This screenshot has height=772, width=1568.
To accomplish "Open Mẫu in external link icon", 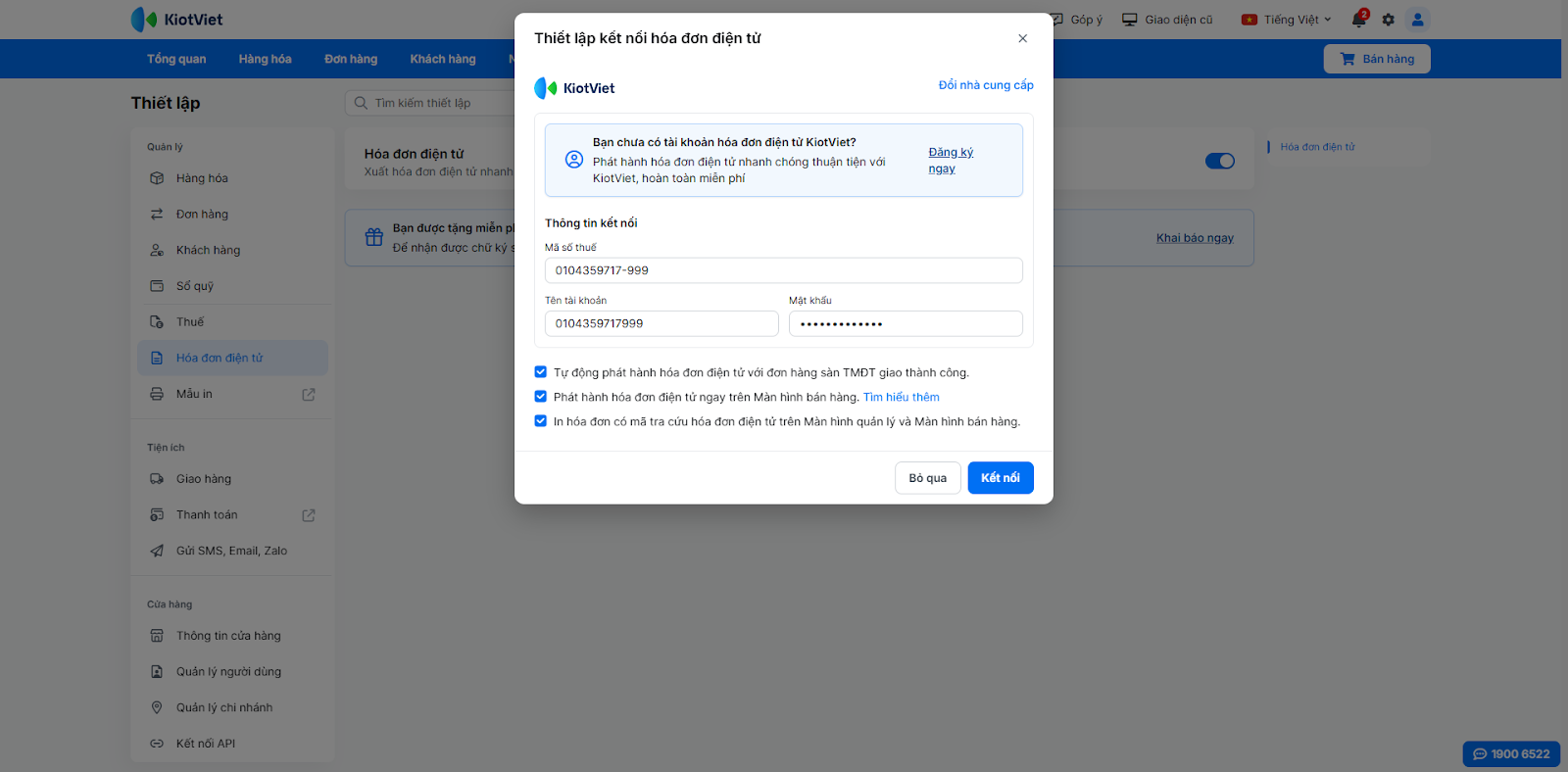I will (x=309, y=394).
